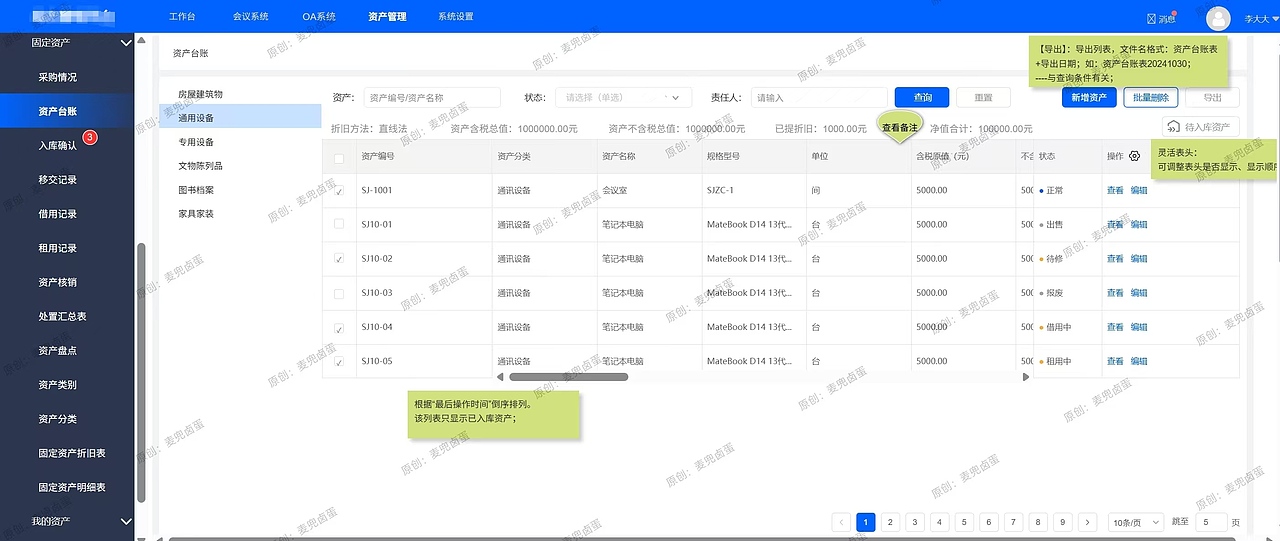Click the 待入库资产 button
The height and width of the screenshot is (541, 1280).
[1201, 127]
